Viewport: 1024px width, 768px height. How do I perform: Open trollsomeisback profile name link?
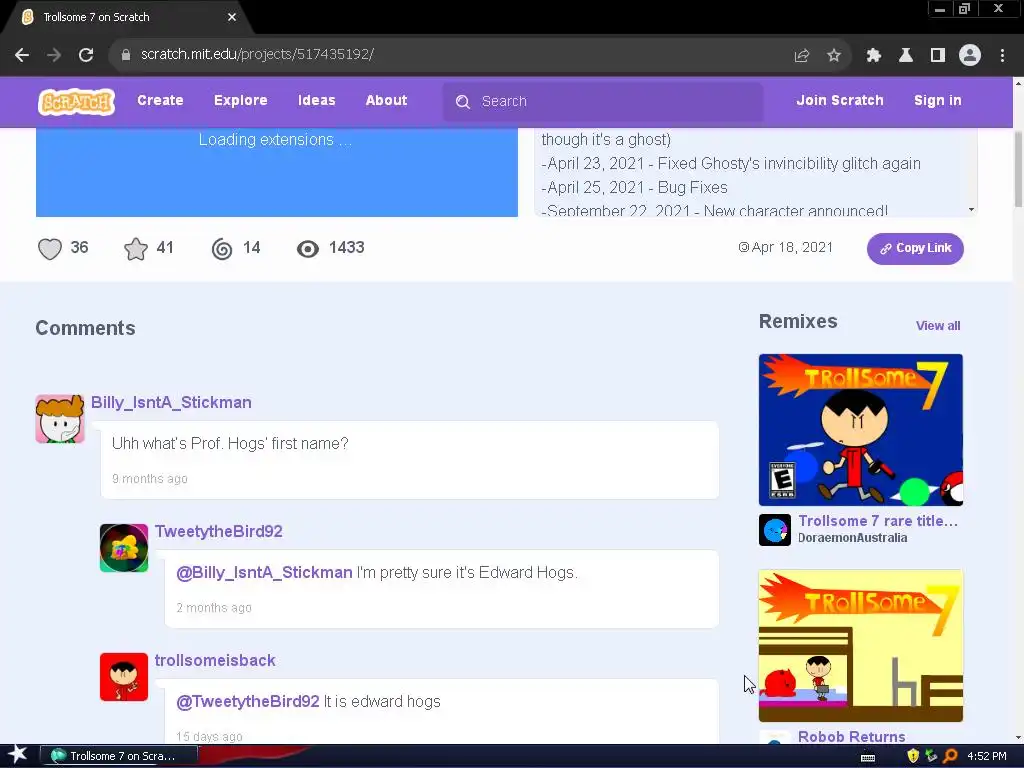click(x=215, y=660)
